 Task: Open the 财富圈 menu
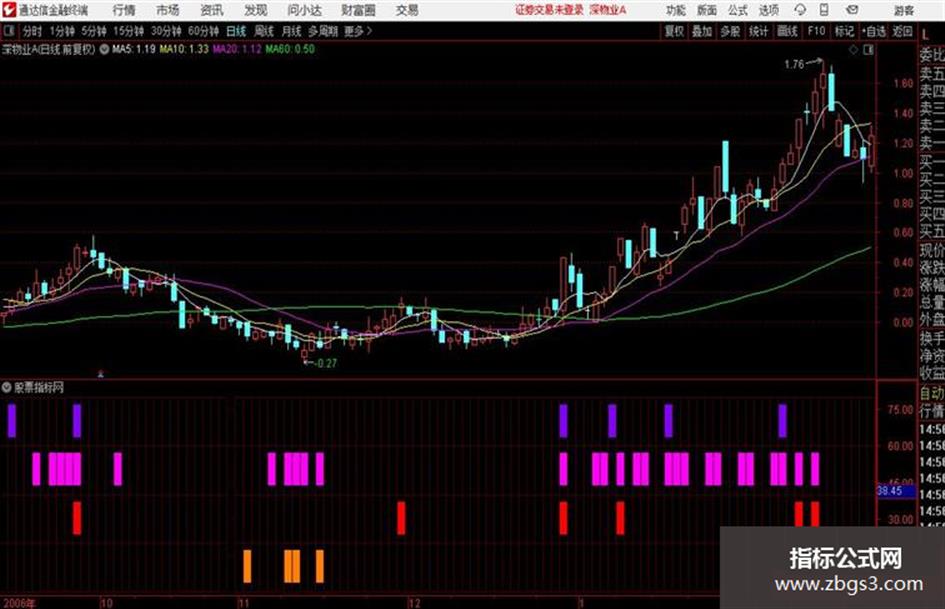point(358,10)
